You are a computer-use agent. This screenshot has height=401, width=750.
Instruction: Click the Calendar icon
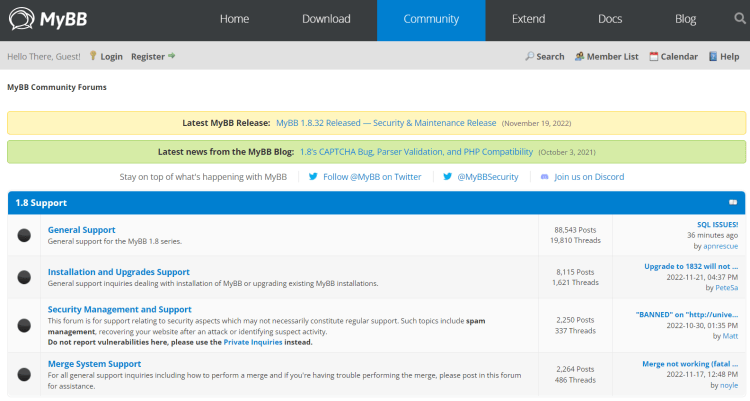(653, 56)
